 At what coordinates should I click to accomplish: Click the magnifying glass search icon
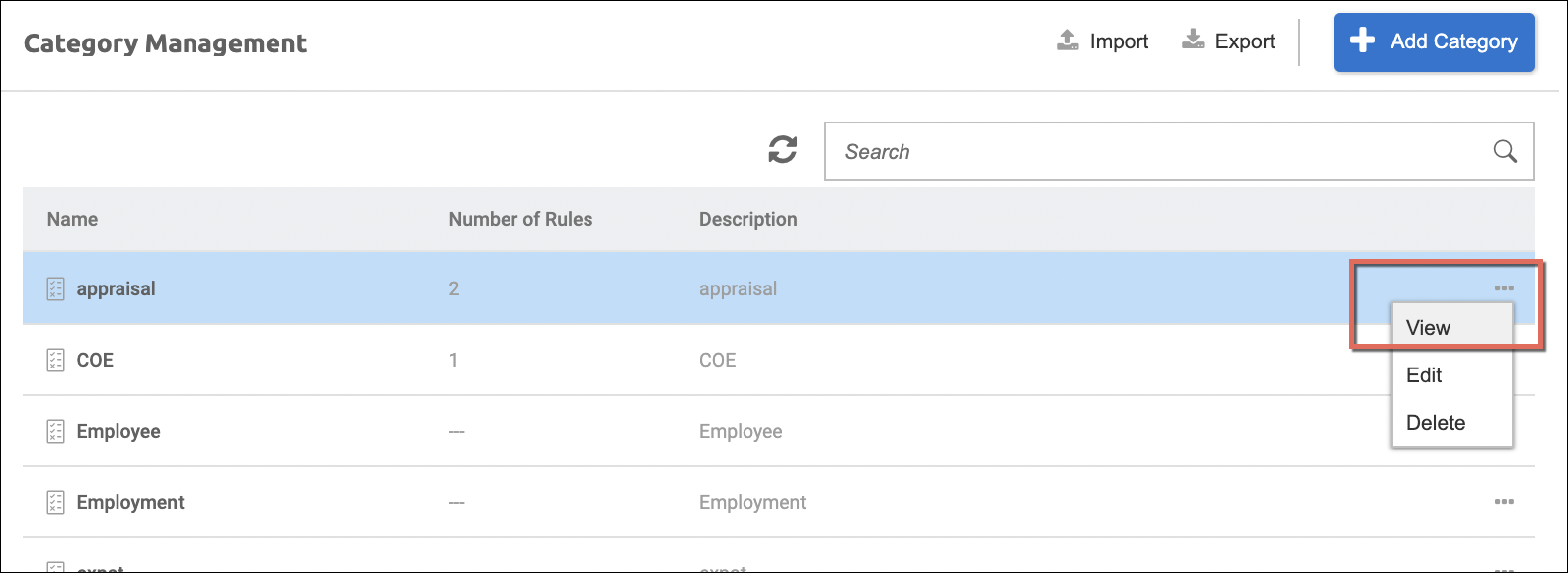tap(1505, 151)
